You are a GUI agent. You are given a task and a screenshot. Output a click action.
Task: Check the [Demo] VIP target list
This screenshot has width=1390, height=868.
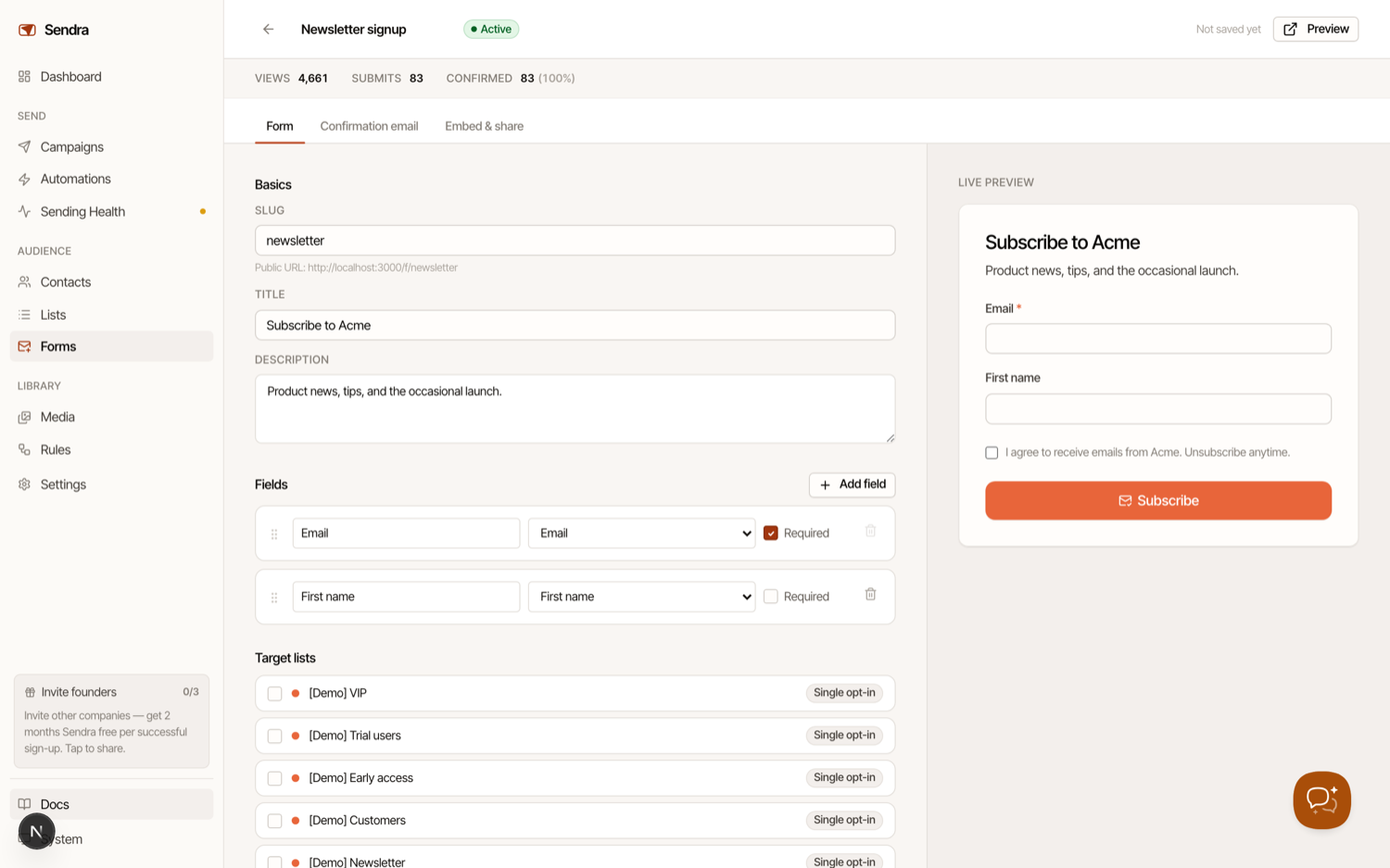coord(274,694)
